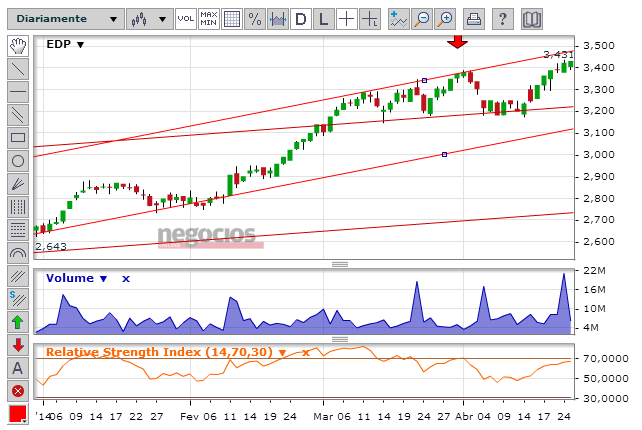Click the 3,431 high price label
This screenshot has width=642, height=430.
pos(558,55)
